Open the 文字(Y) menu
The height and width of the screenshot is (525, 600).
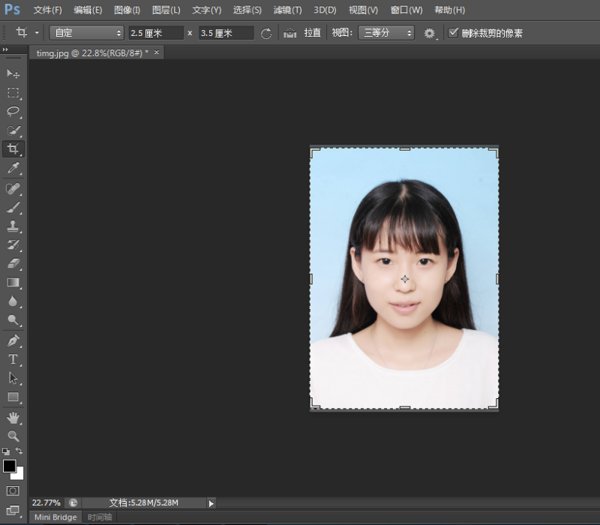[x=207, y=10]
